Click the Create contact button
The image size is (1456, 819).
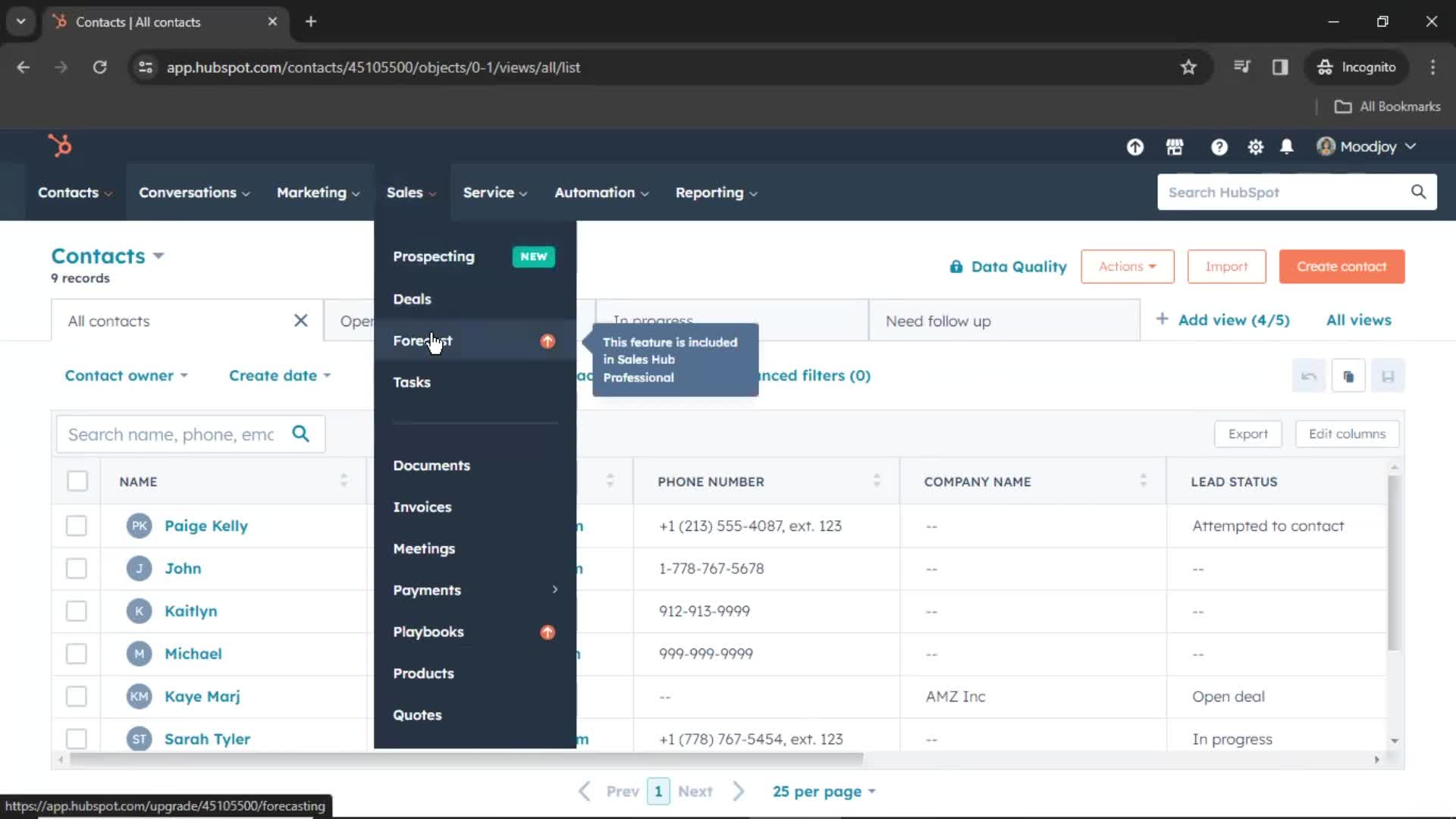(x=1341, y=267)
